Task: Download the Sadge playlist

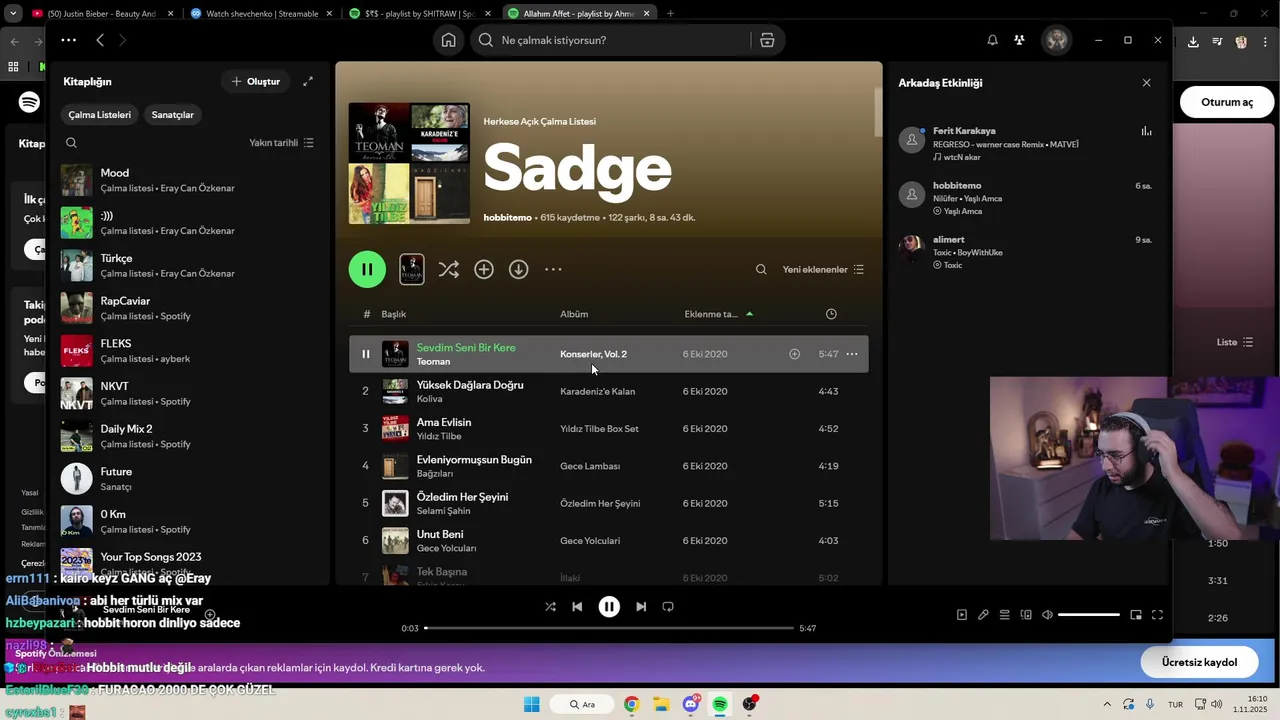Action: 518,269
